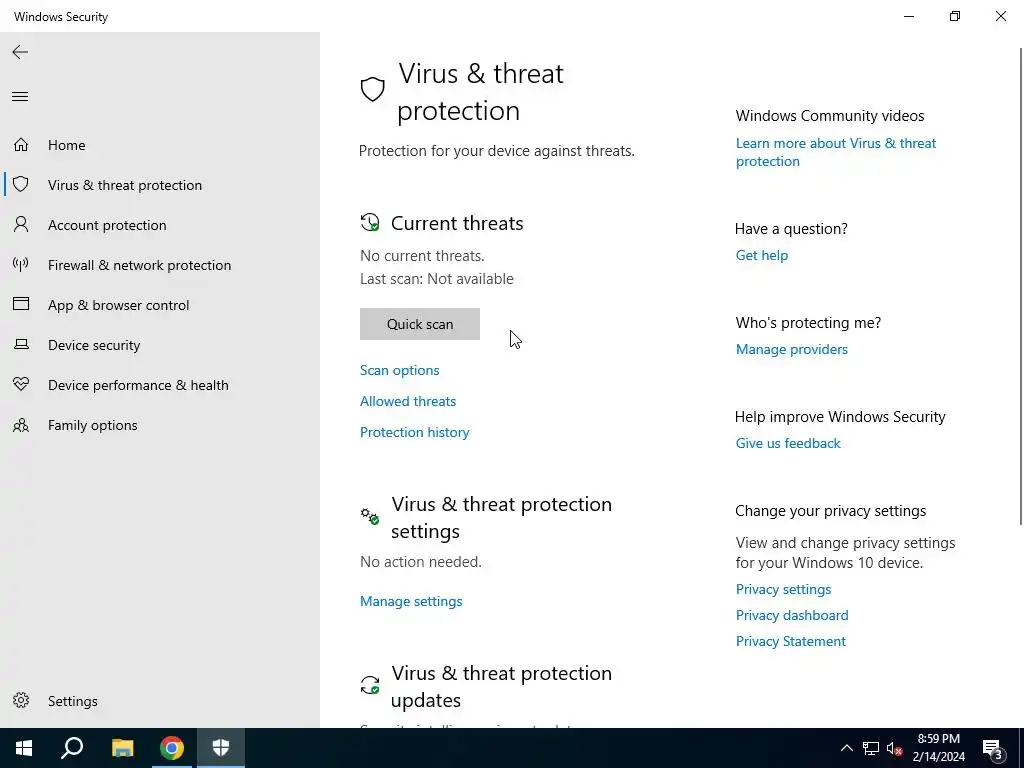
Task: Click the App & browser control window icon
Action: (x=21, y=304)
